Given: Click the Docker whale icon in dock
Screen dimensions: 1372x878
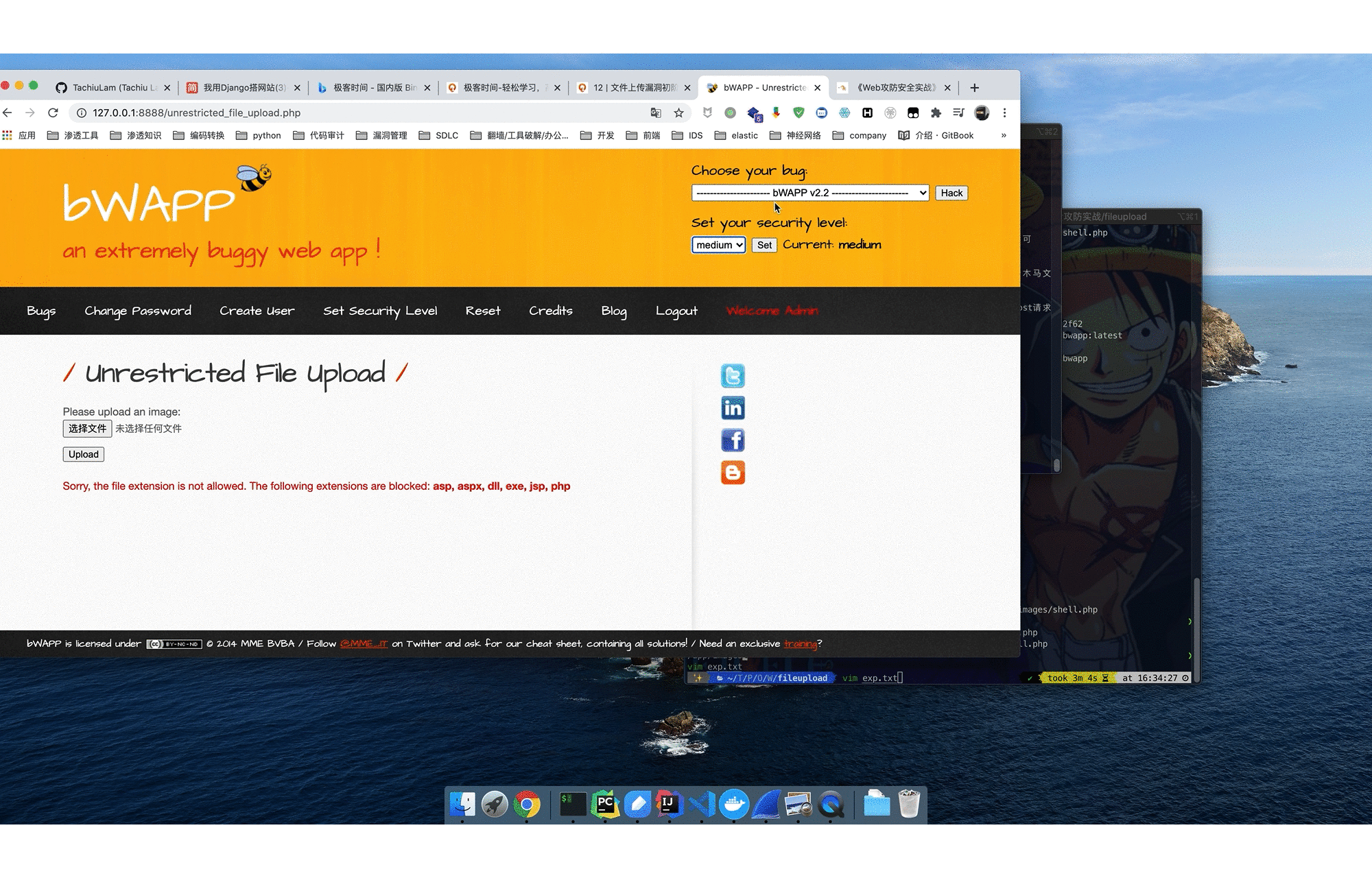Looking at the screenshot, I should (733, 804).
